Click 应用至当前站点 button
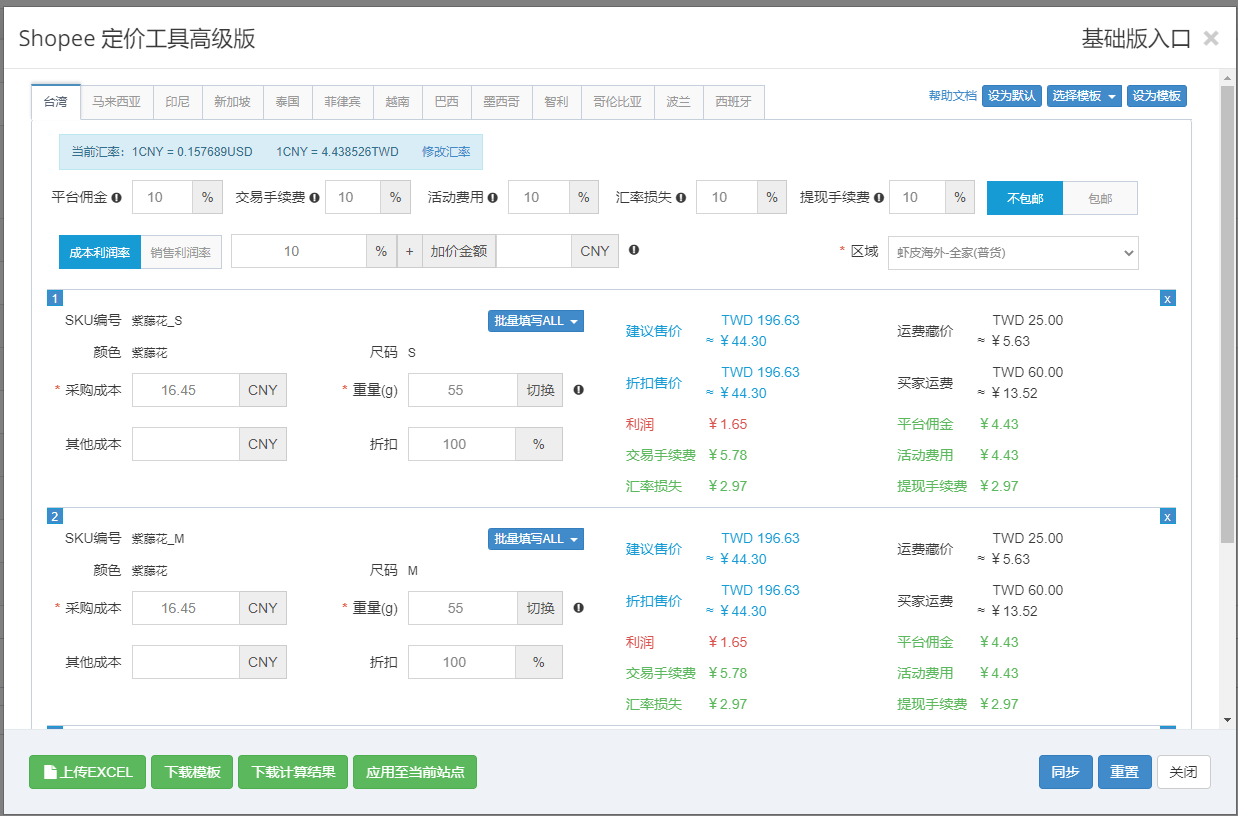This screenshot has height=816, width=1238. 415,772
